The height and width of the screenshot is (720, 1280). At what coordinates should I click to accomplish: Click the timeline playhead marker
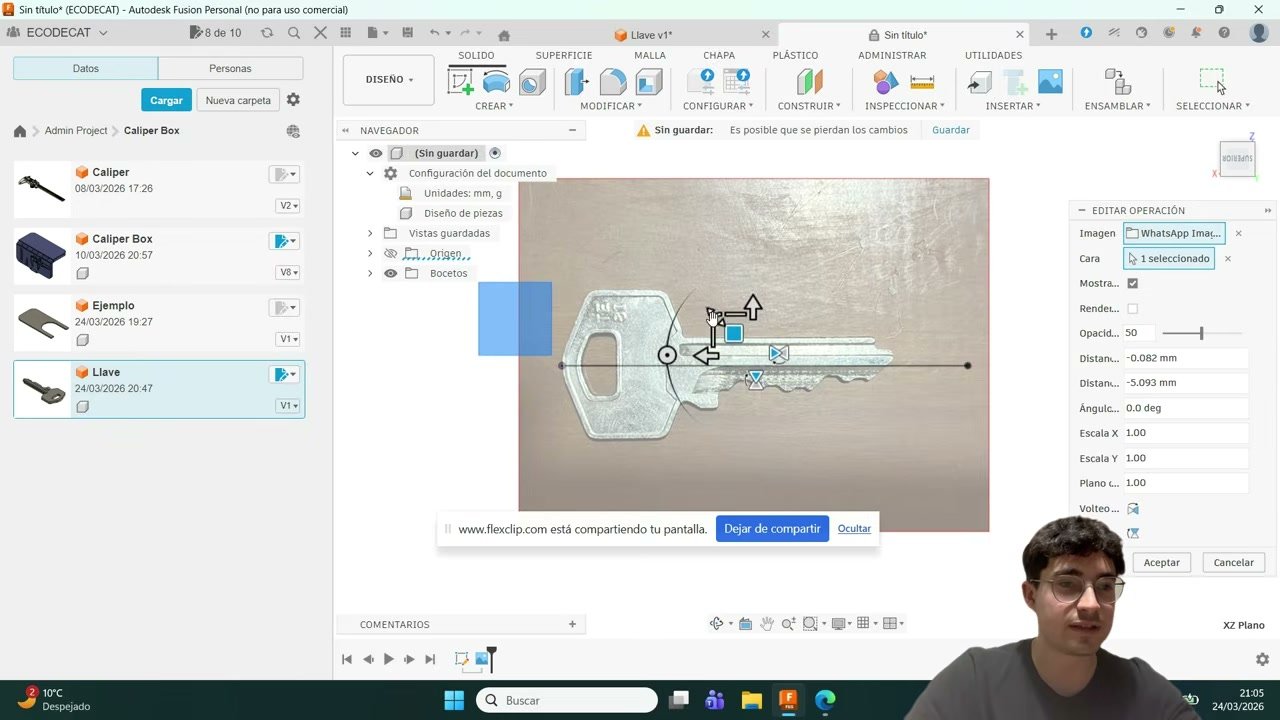pos(491,658)
